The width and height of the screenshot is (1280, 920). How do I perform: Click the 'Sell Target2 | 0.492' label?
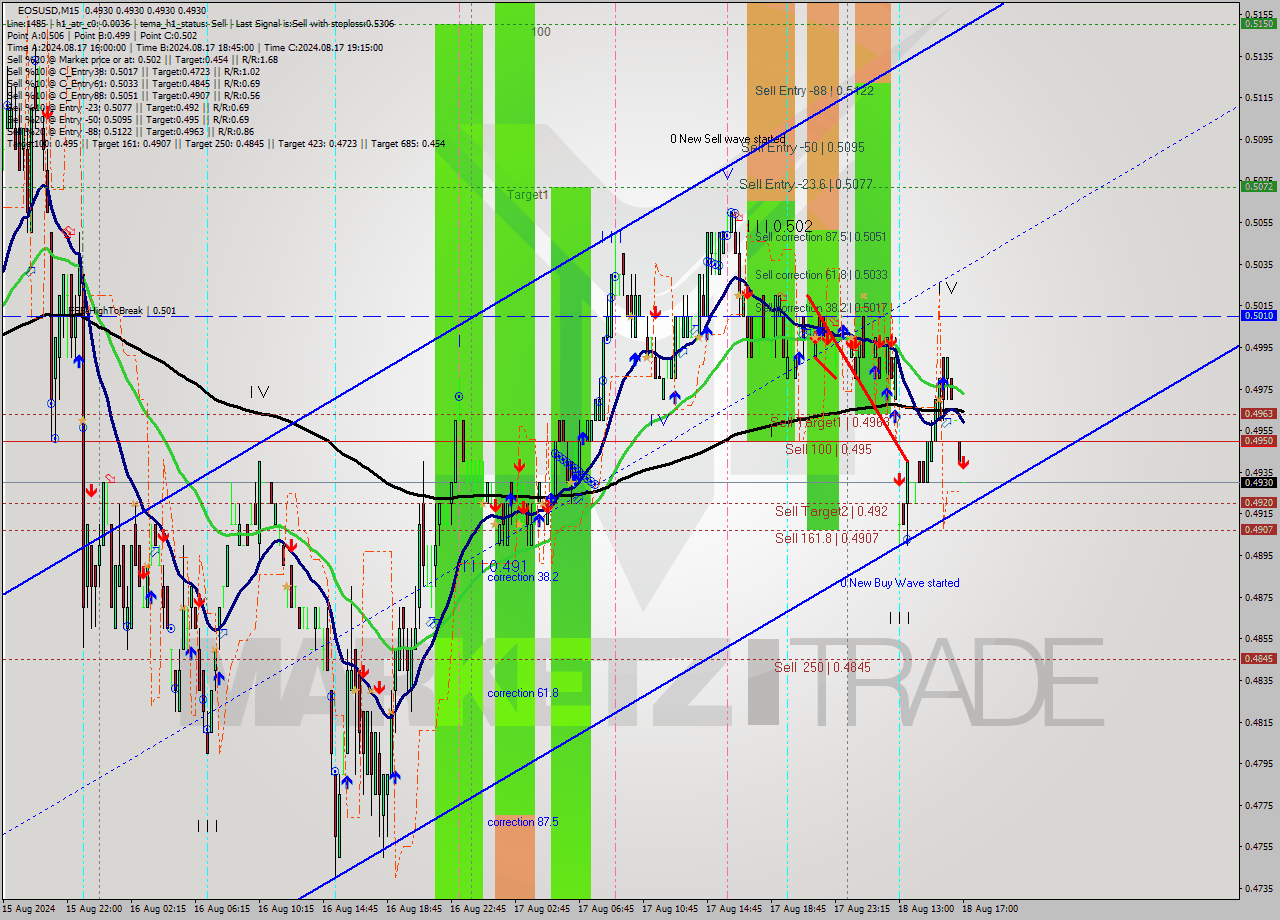point(831,511)
